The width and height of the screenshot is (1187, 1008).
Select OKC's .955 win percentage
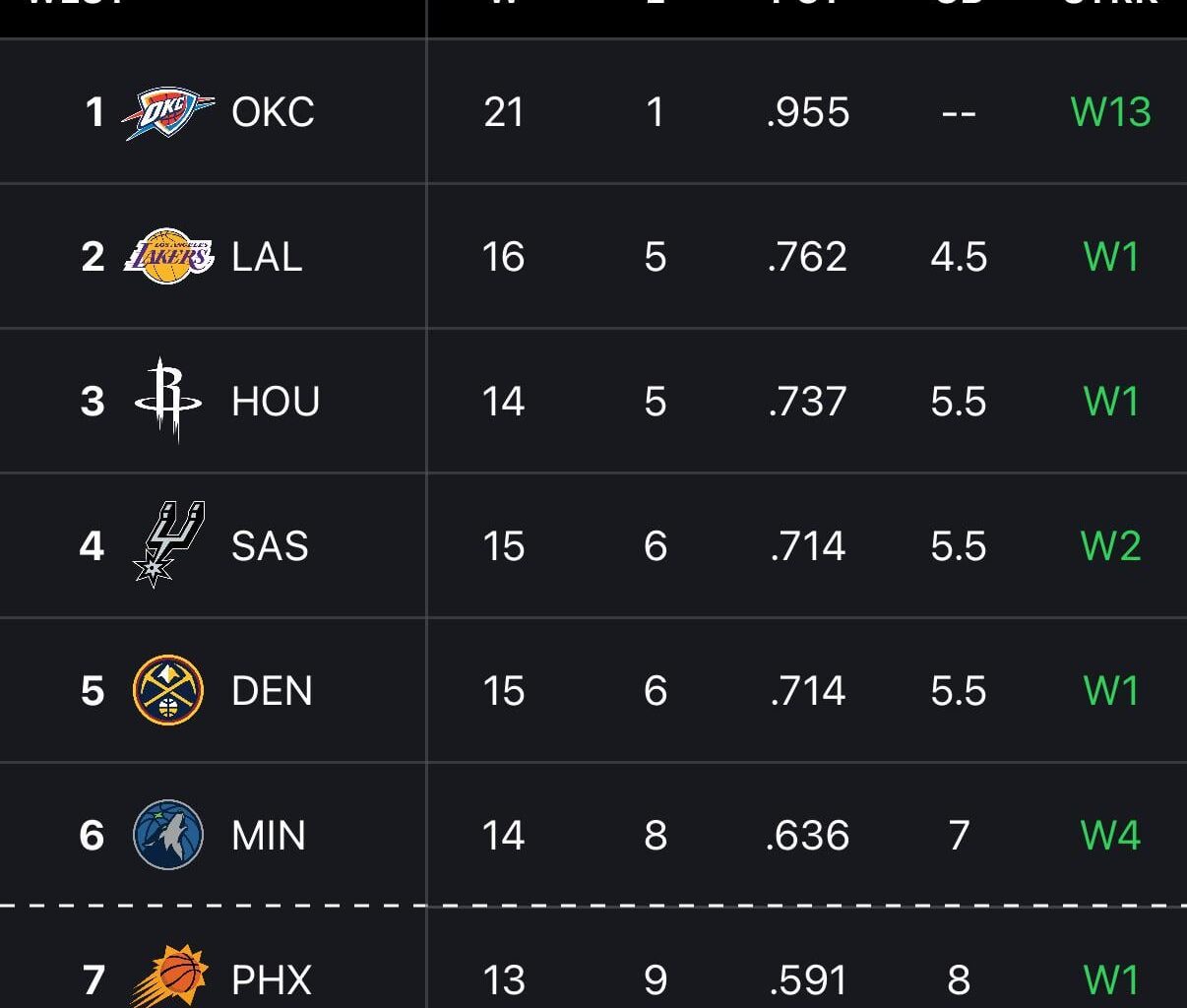(x=808, y=112)
